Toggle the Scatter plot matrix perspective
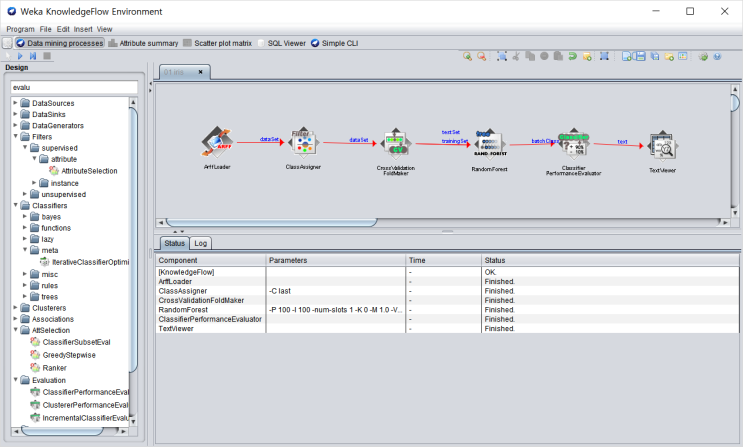Image resolution: width=743 pixels, height=447 pixels. [x=218, y=43]
